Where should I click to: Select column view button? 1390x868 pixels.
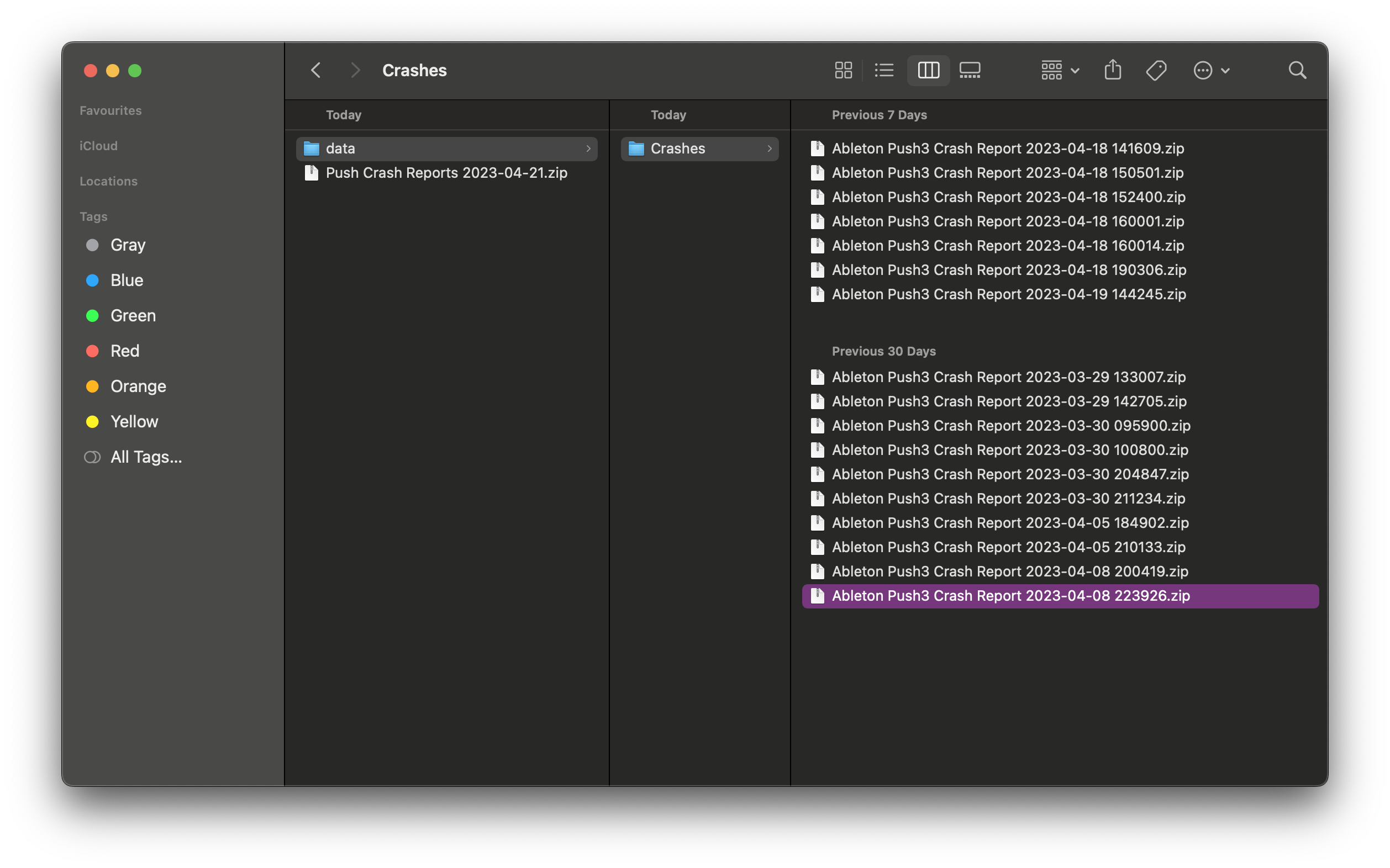click(x=928, y=71)
